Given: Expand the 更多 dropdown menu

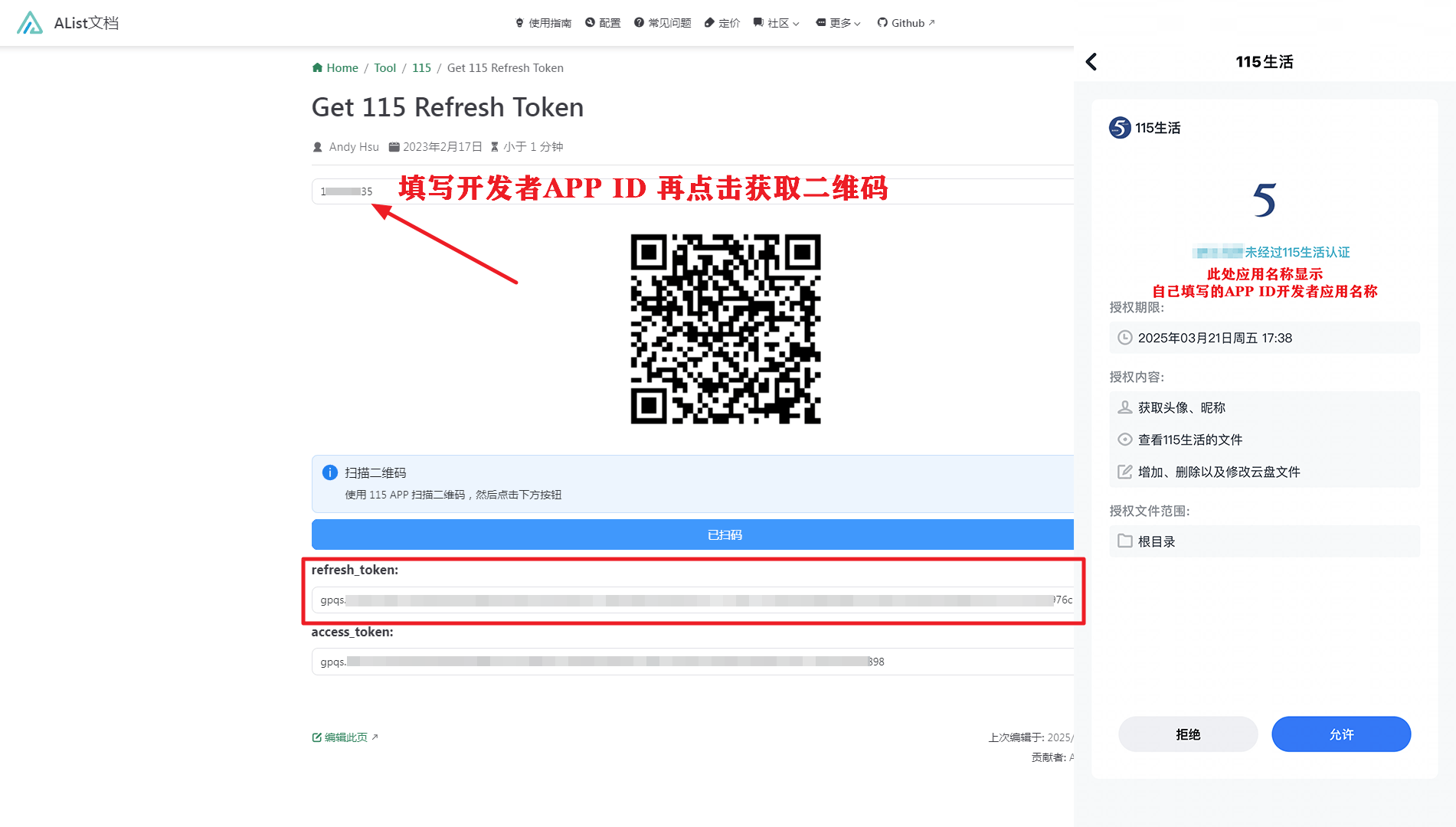Looking at the screenshot, I should coord(839,23).
